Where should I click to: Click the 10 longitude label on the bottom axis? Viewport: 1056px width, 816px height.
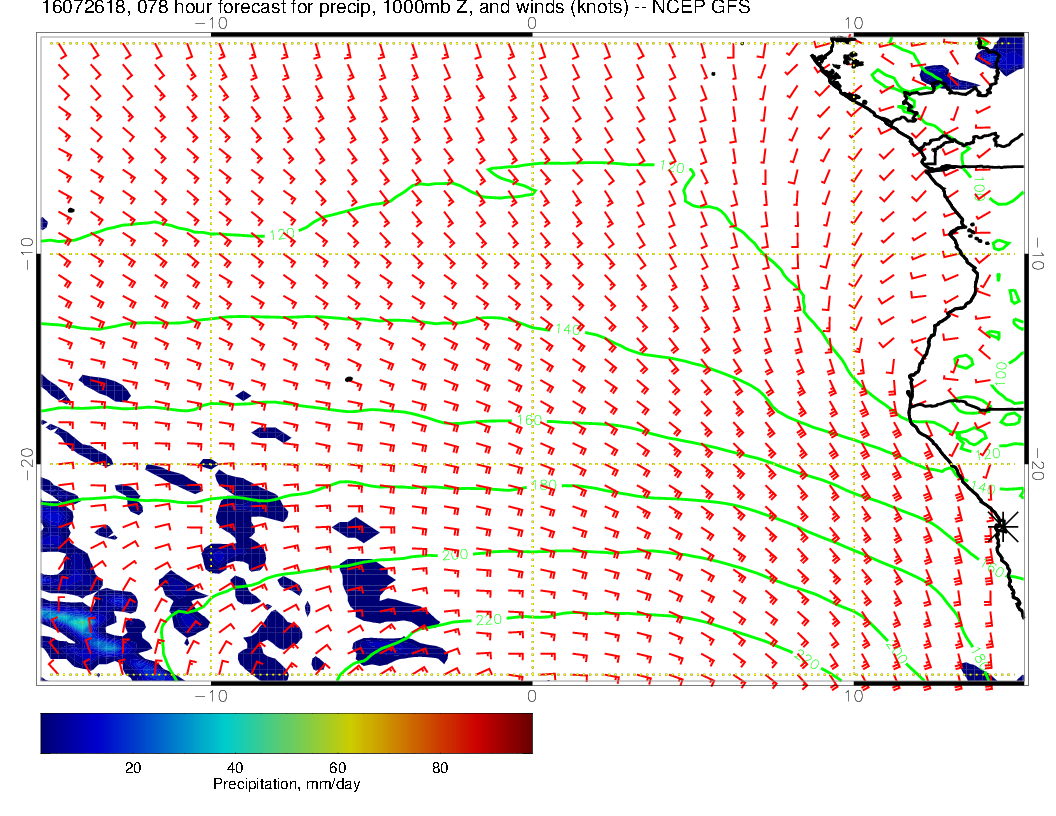[x=852, y=695]
